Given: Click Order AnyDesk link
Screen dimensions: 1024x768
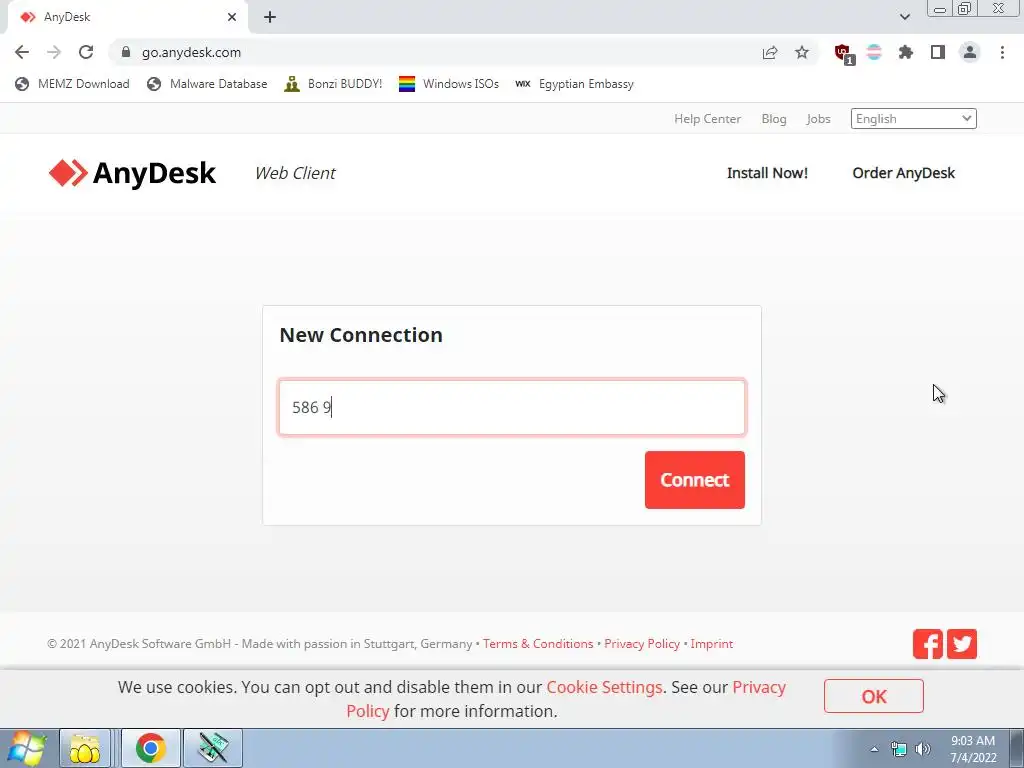Looking at the screenshot, I should pyautogui.click(x=903, y=173).
